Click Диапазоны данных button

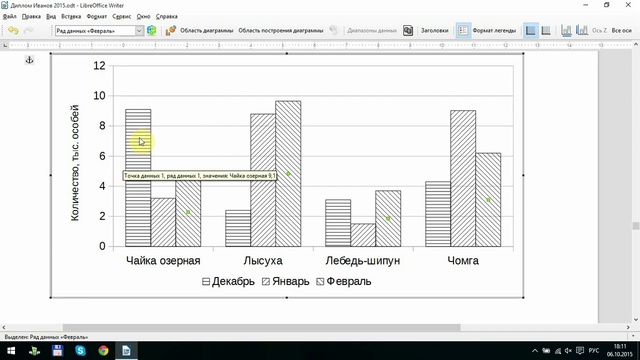pyautogui.click(x=372, y=31)
